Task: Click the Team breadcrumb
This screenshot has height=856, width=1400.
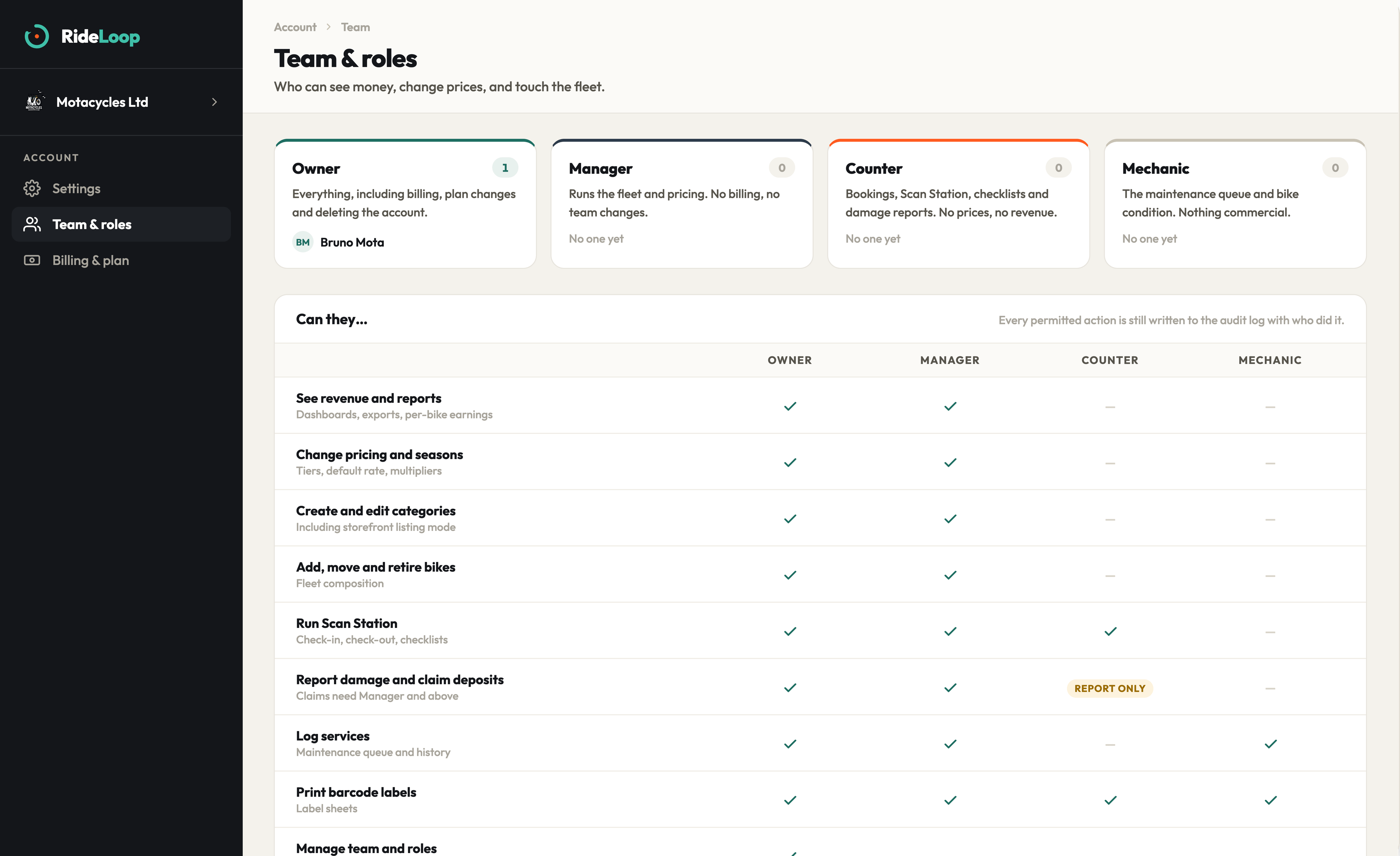Action: [355, 27]
